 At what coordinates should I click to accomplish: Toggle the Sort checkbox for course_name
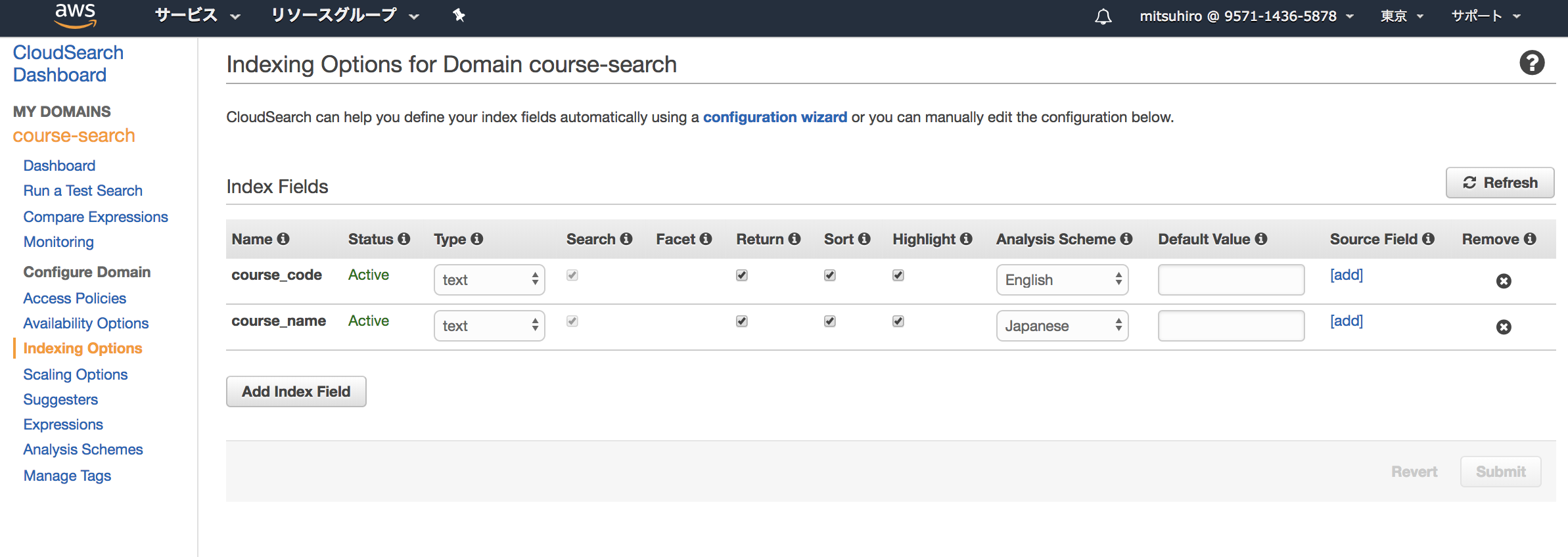click(x=830, y=321)
